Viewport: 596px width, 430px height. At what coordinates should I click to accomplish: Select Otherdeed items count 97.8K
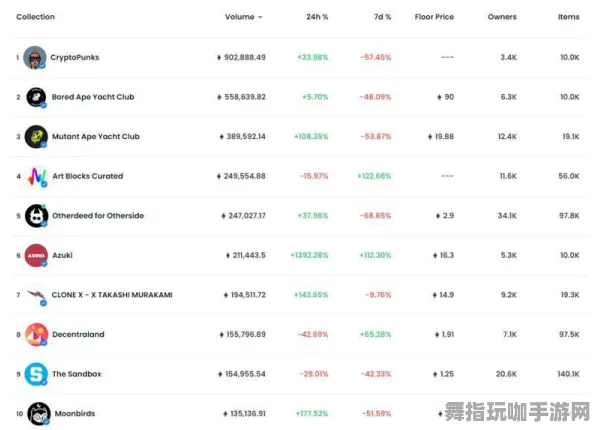[569, 216]
